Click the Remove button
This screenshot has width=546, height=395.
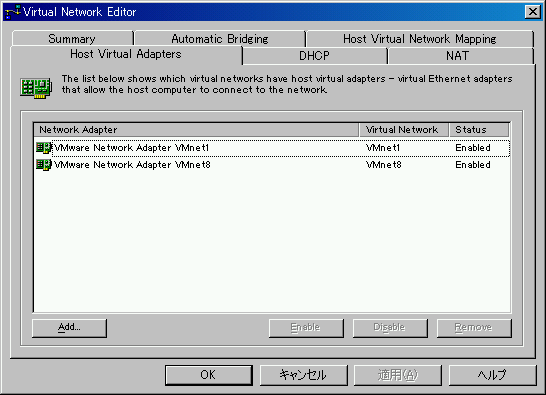click(474, 328)
